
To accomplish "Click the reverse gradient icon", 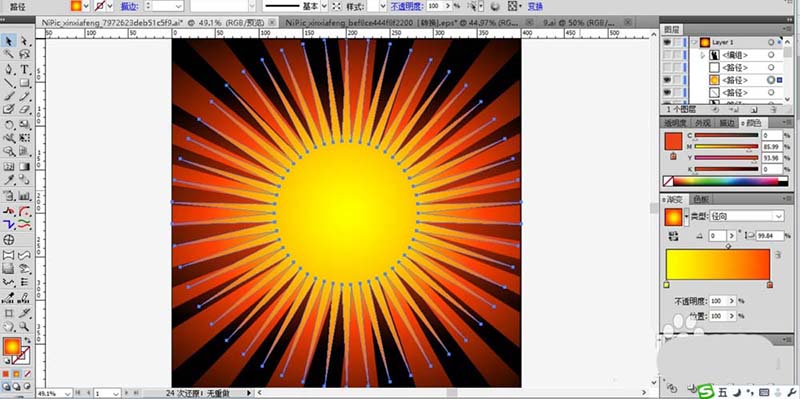I will pyautogui.click(x=673, y=236).
